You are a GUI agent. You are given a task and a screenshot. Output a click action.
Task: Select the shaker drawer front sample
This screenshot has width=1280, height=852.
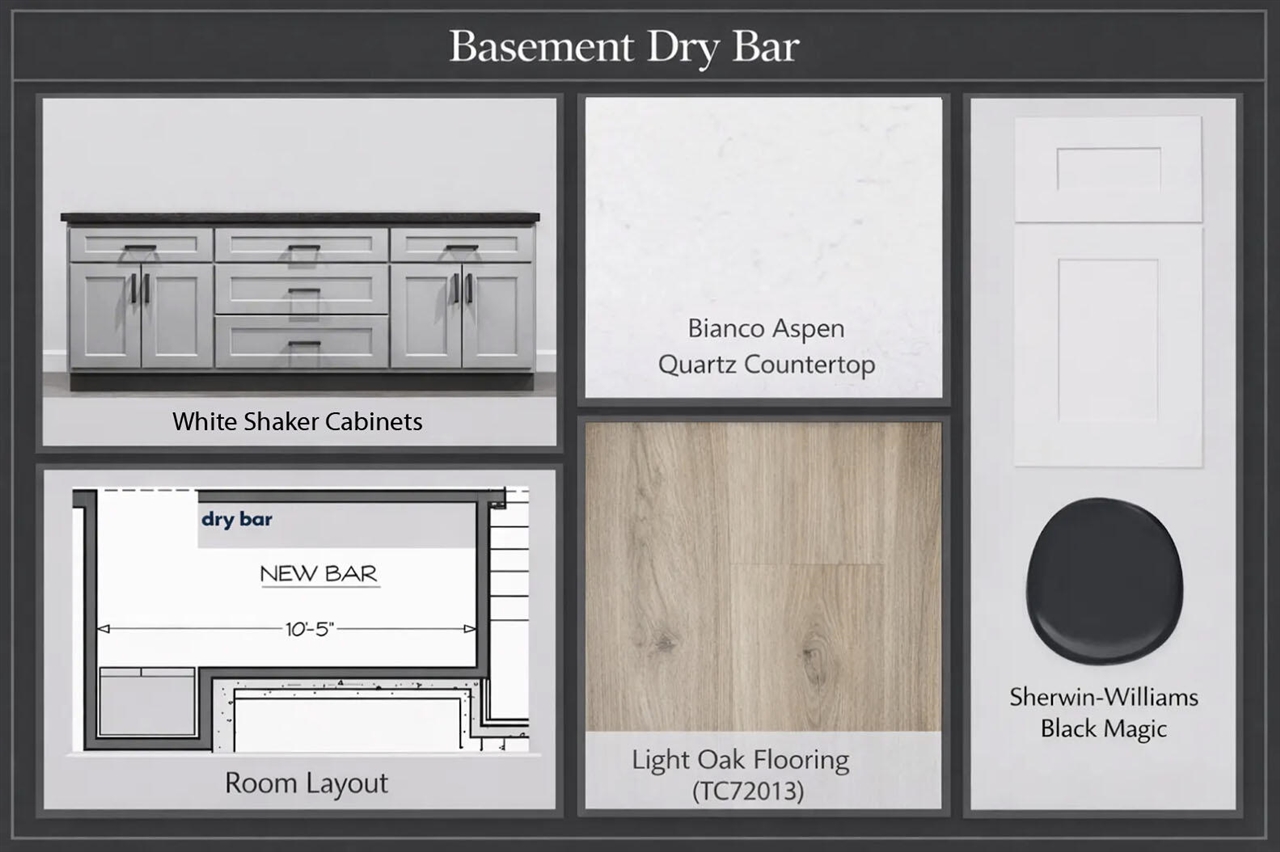[x=1108, y=169]
